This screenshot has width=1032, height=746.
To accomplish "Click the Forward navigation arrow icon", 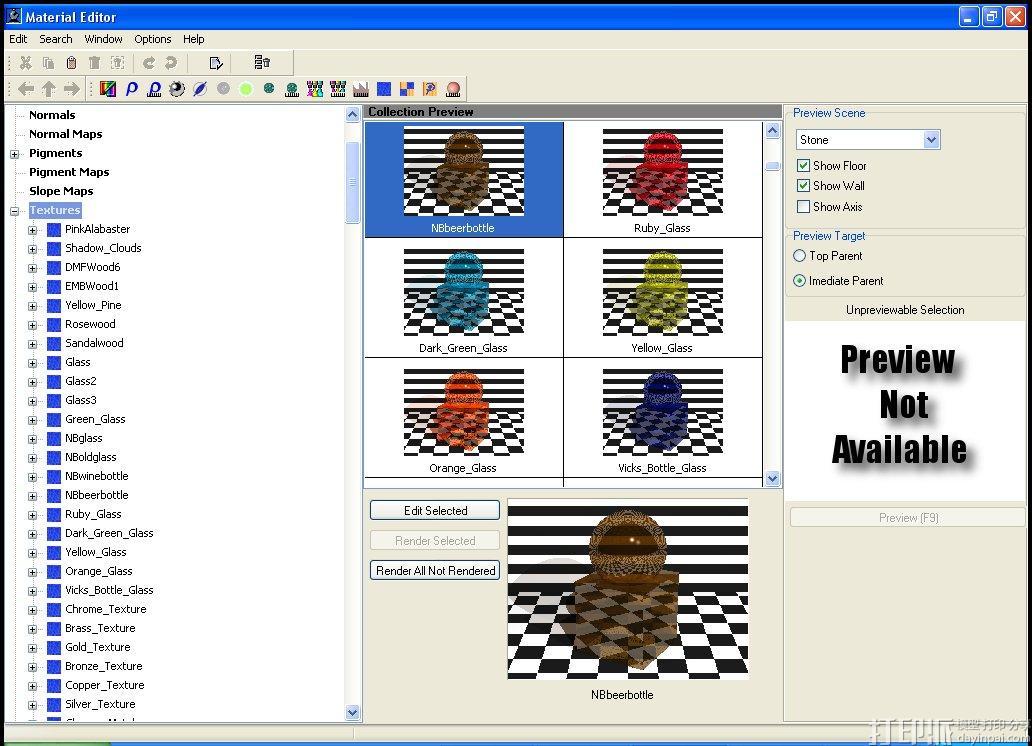I will [71, 88].
